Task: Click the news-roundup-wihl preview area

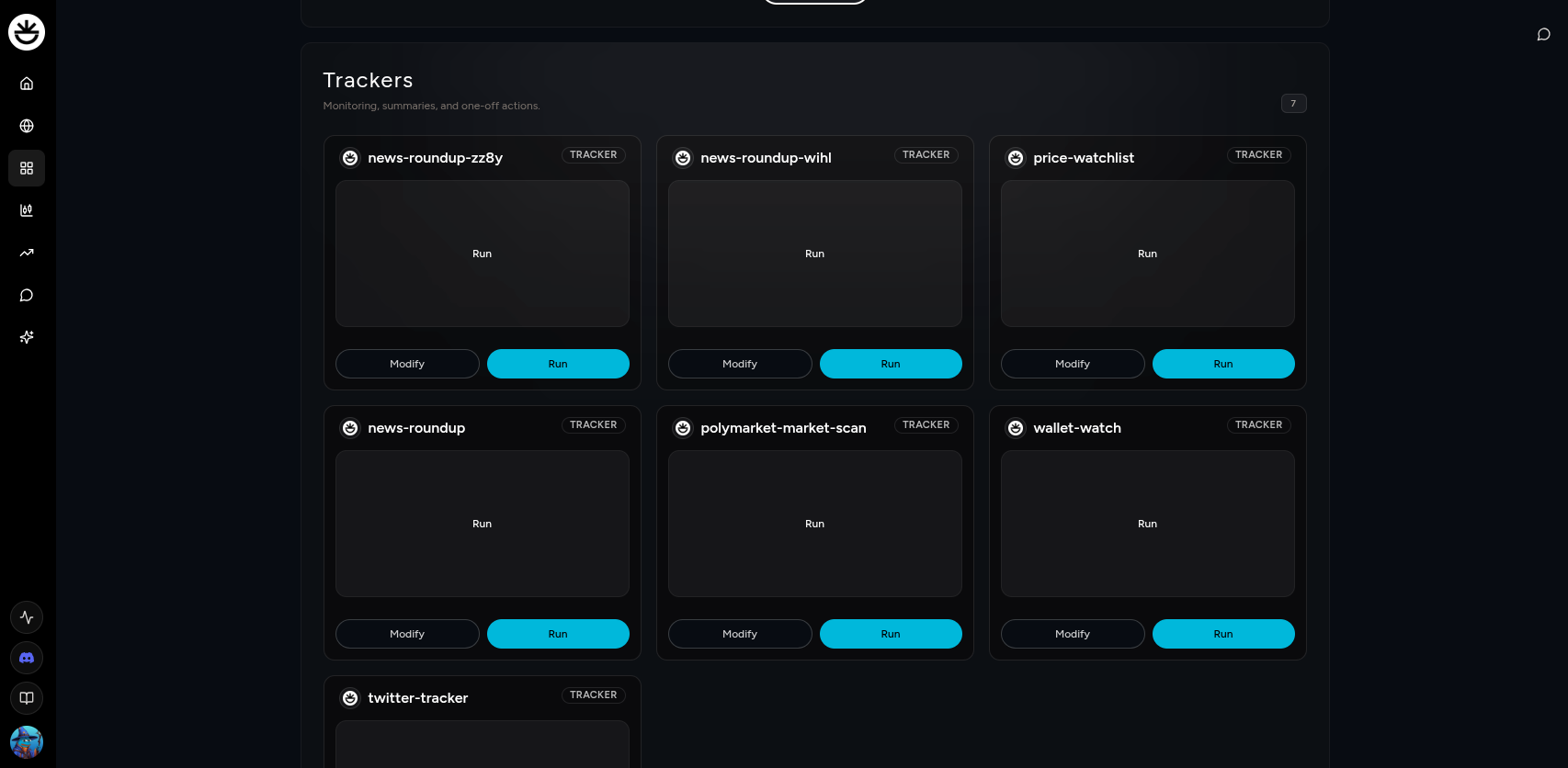Action: pyautogui.click(x=815, y=254)
